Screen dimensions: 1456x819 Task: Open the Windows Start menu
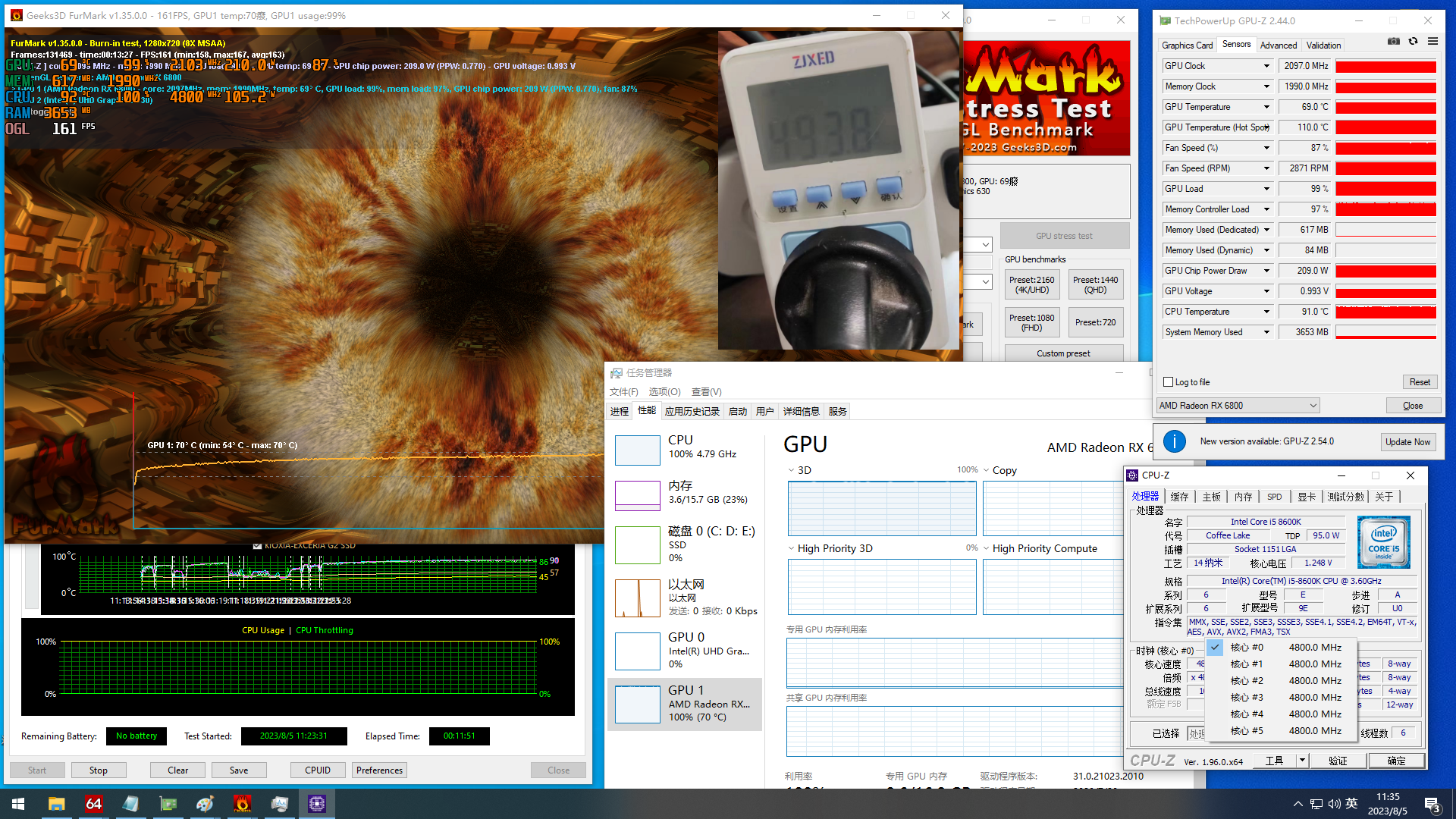pyautogui.click(x=18, y=804)
